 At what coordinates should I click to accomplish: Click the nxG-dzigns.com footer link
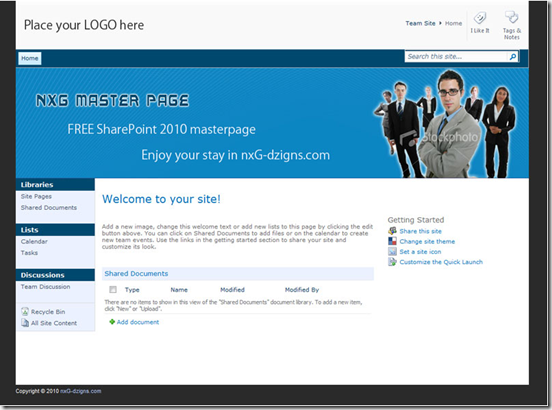[x=81, y=391]
